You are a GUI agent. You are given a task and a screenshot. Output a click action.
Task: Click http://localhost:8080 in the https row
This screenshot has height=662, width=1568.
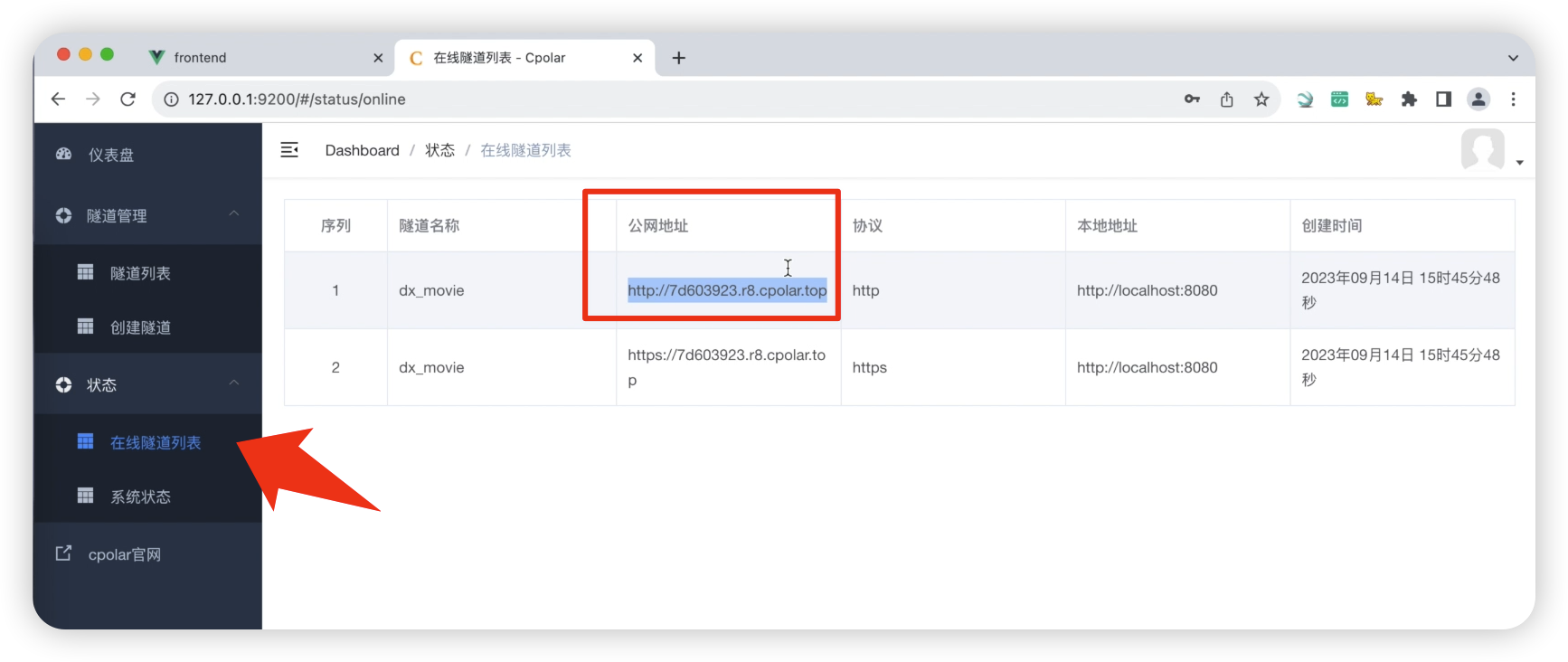(1148, 367)
